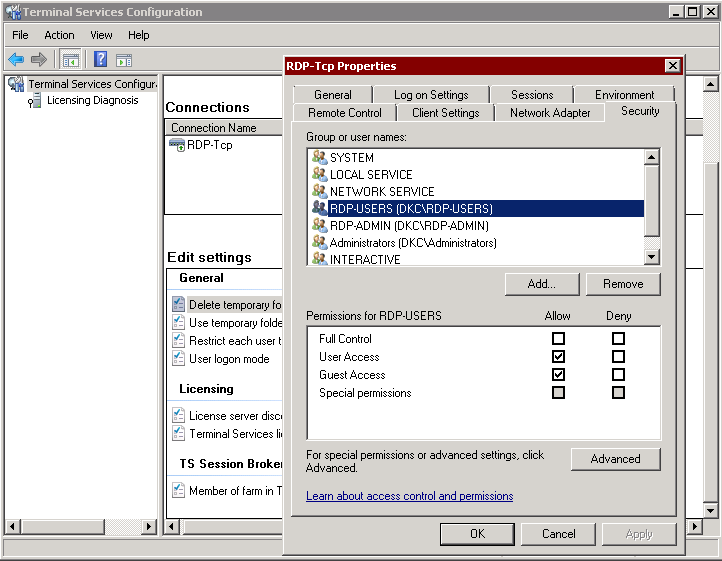Uncheck Allow for User Access
Viewport: 722px width, 561px height.
point(558,356)
